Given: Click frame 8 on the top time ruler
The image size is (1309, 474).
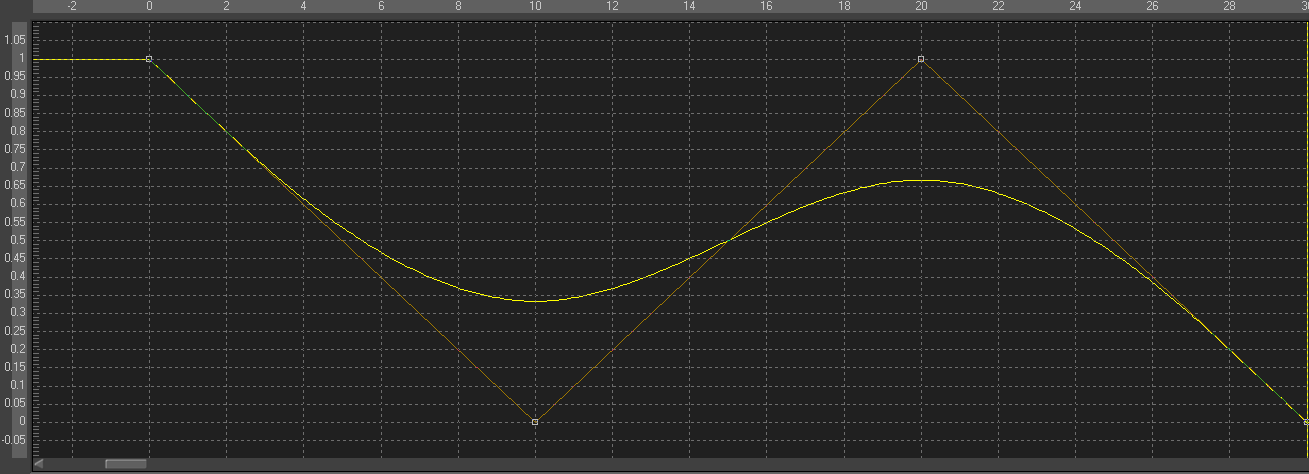Looking at the screenshot, I should 458,6.
